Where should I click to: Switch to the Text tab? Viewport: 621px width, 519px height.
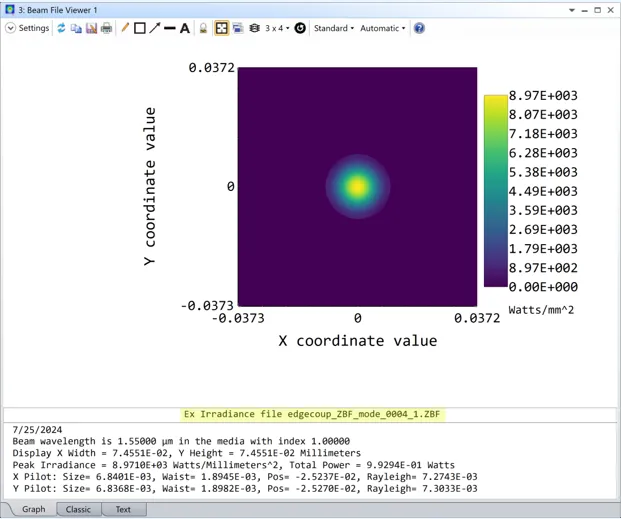point(123,509)
